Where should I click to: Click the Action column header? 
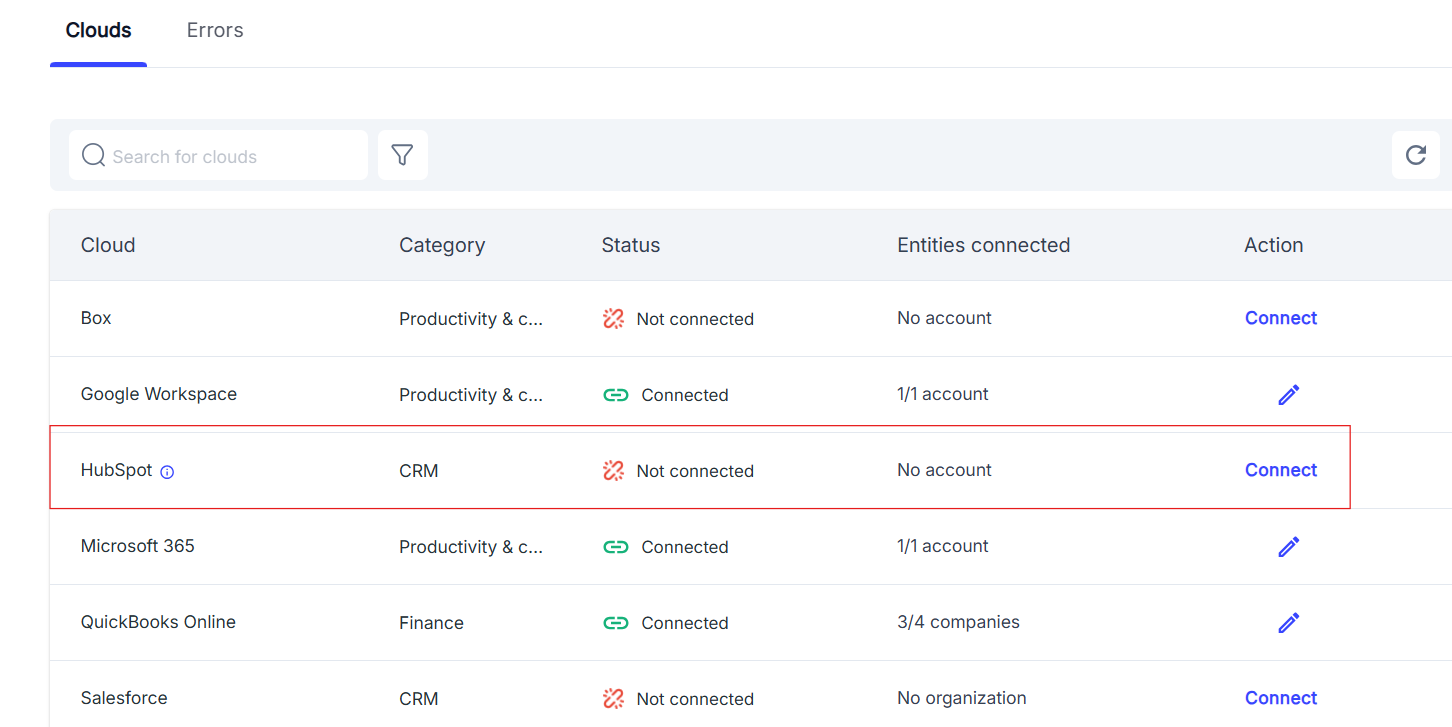[x=1274, y=245]
